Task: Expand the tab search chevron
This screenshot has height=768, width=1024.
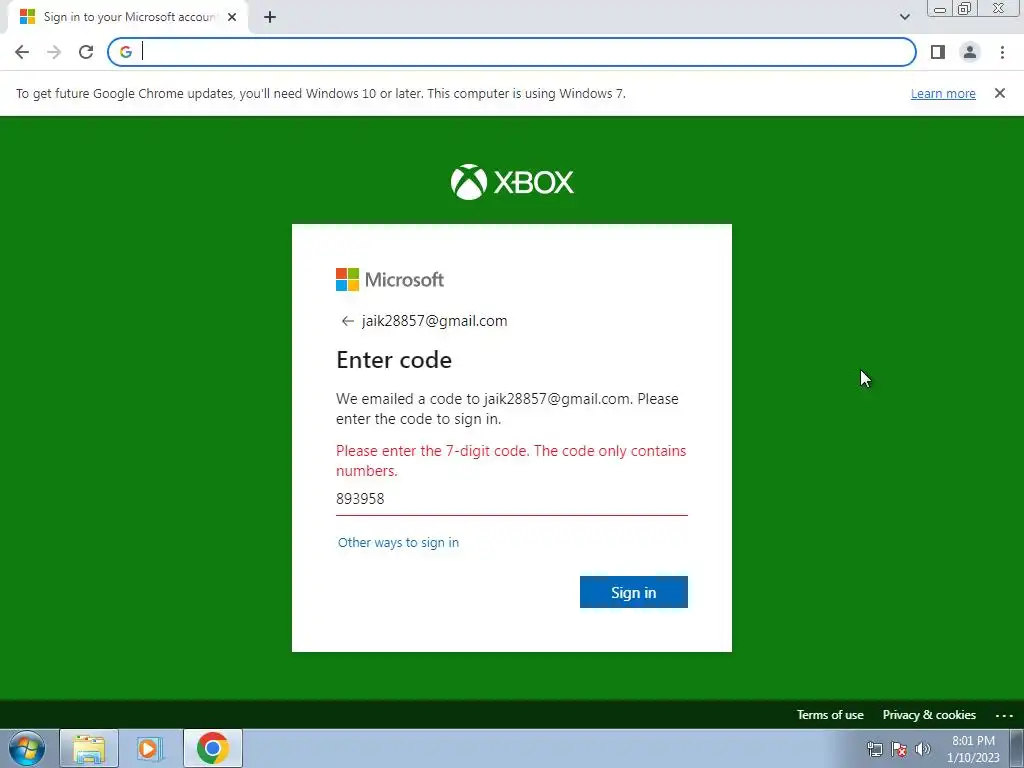Action: tap(904, 17)
